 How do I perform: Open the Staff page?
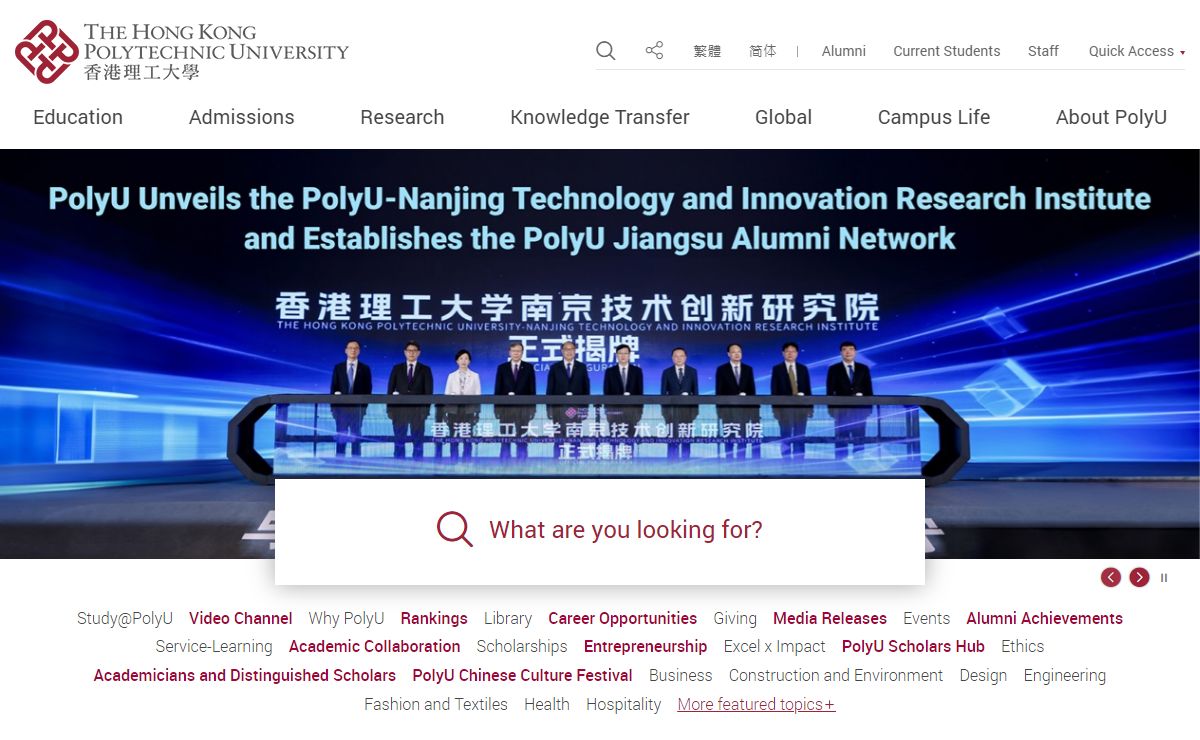(1043, 51)
